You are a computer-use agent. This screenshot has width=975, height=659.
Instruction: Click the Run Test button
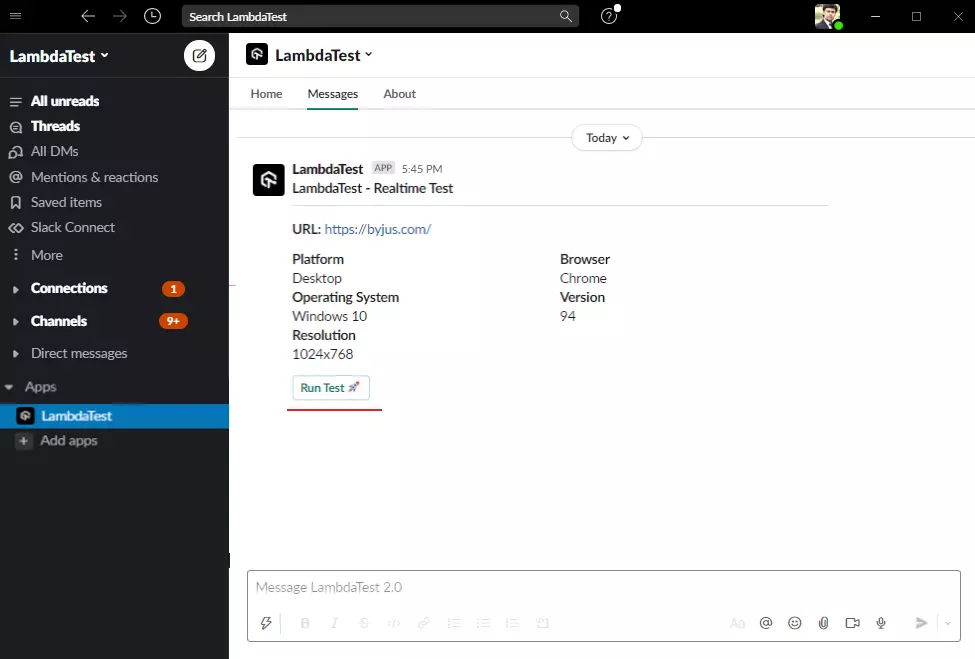pos(330,387)
